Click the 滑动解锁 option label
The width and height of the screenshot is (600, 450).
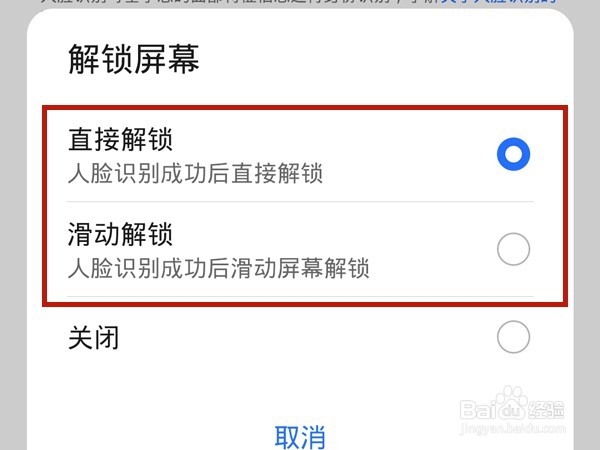[x=120, y=234]
